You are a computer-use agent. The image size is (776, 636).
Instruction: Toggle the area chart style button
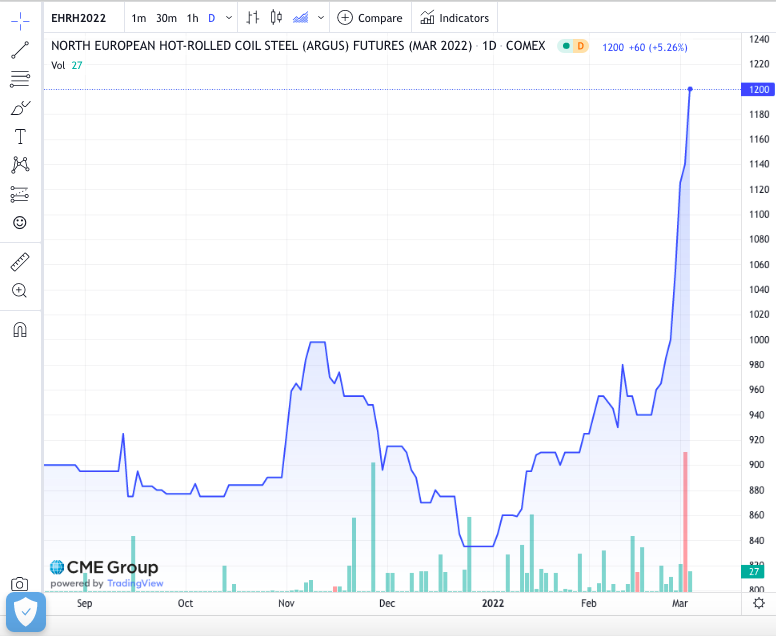pos(300,18)
